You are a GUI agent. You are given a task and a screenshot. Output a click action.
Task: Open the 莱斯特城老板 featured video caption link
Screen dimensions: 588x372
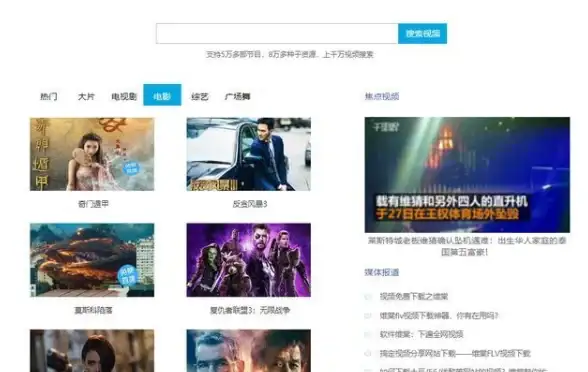466,246
